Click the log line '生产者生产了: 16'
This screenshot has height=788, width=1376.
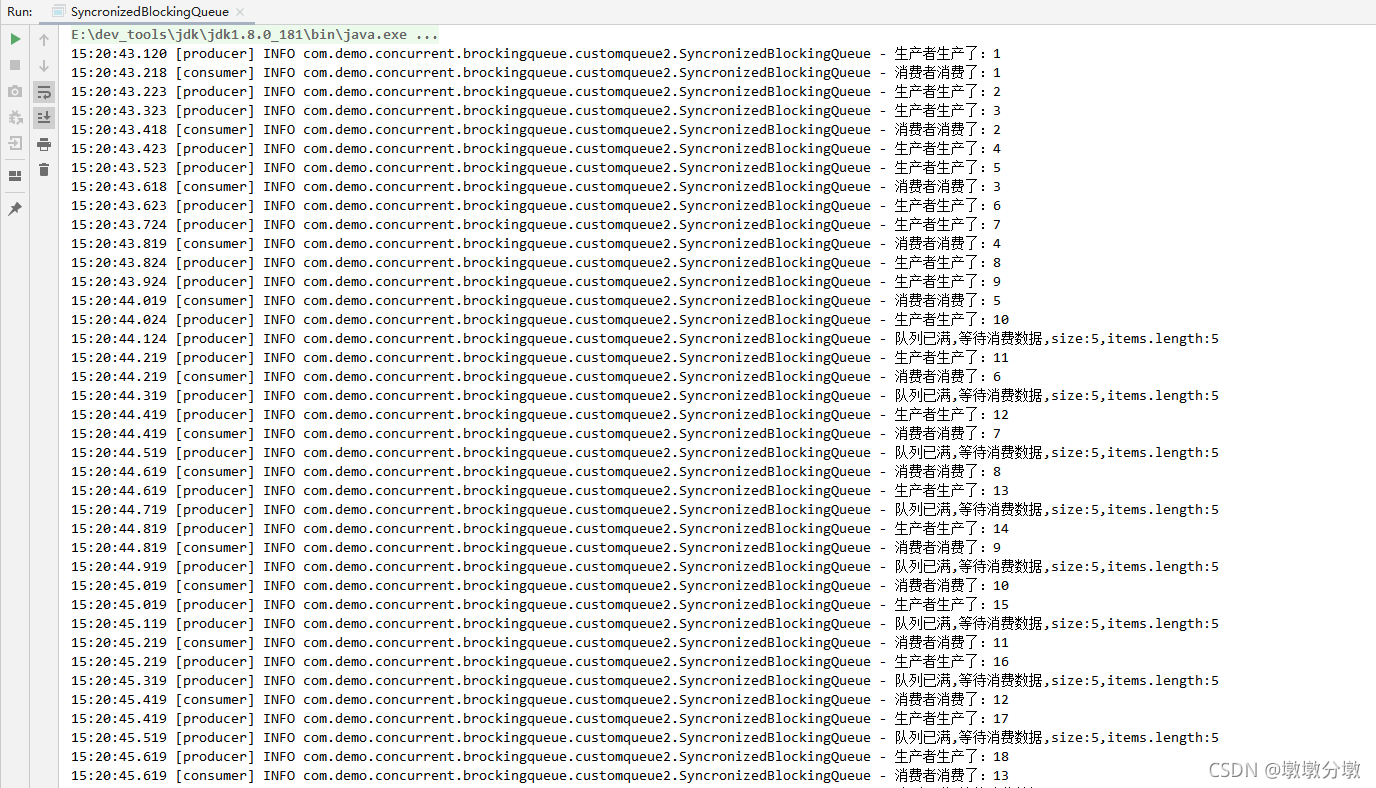point(540,662)
